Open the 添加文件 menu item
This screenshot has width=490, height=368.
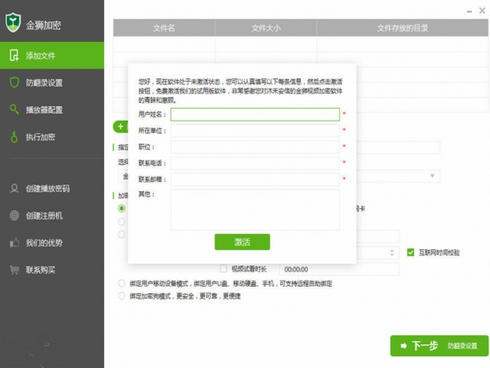(52, 55)
